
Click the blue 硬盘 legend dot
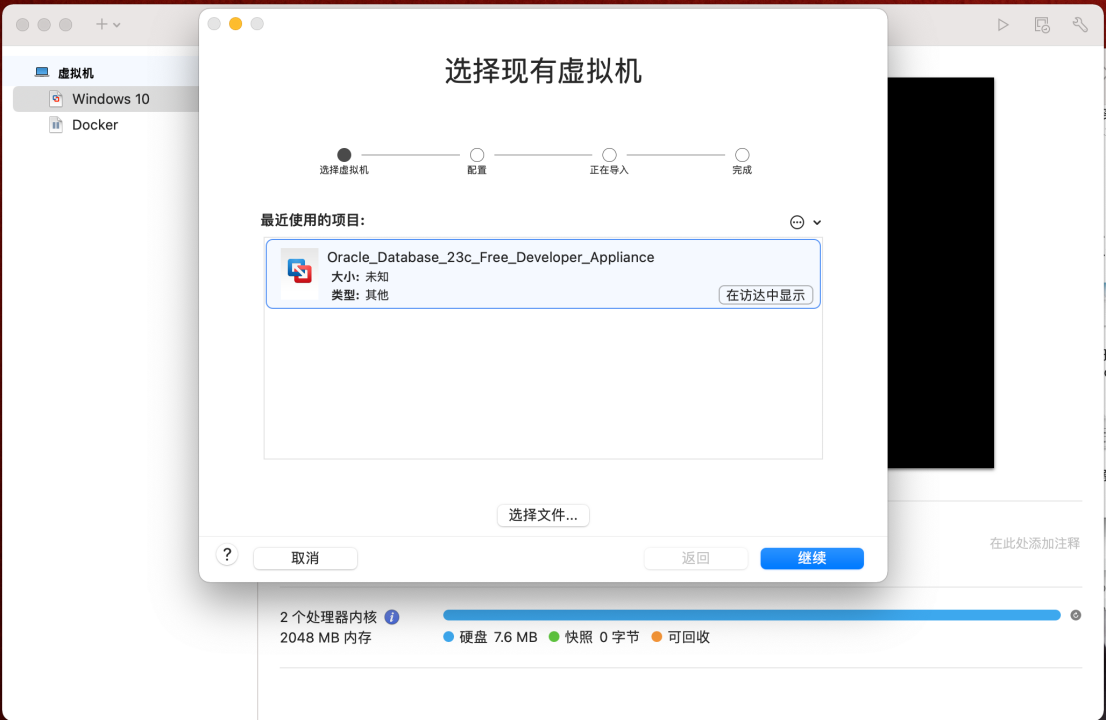[448, 637]
